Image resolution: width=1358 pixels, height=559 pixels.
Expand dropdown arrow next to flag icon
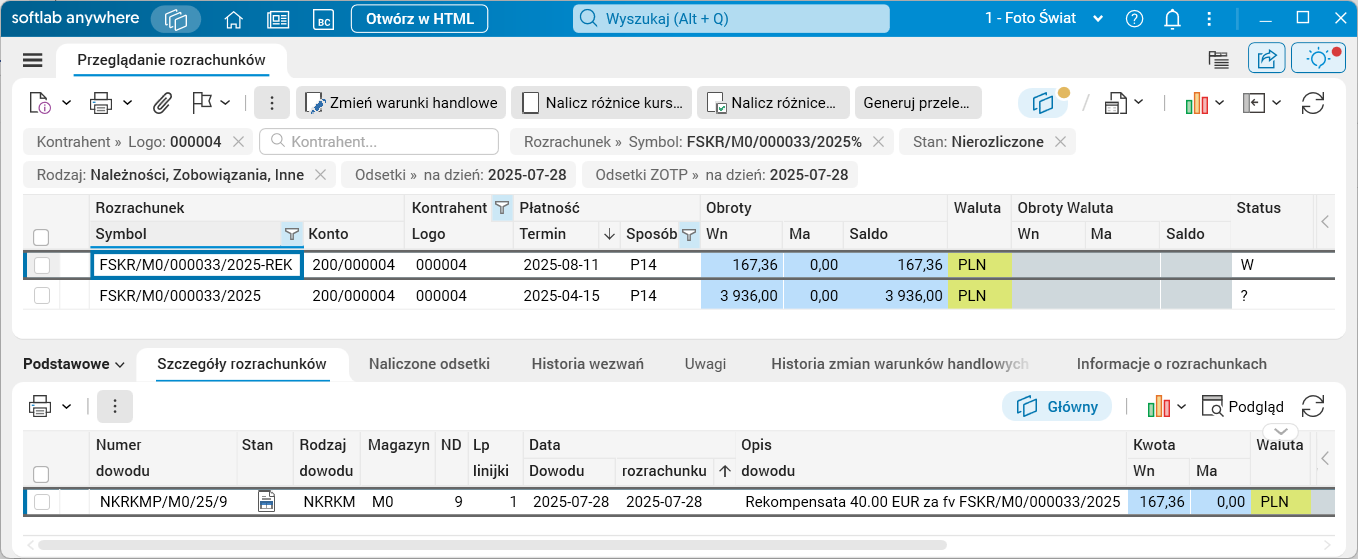226,102
